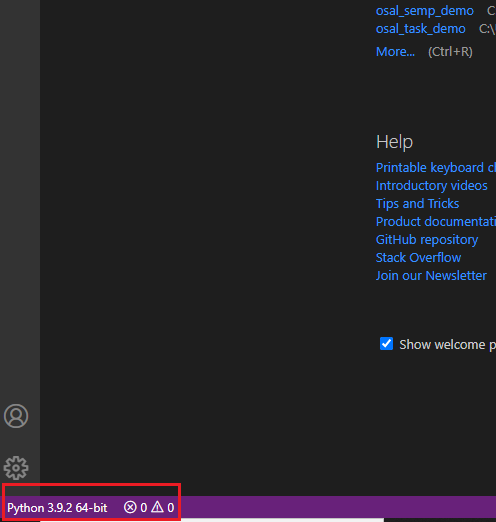
Task: Open the Tips and Tricks link
Action: 417,203
